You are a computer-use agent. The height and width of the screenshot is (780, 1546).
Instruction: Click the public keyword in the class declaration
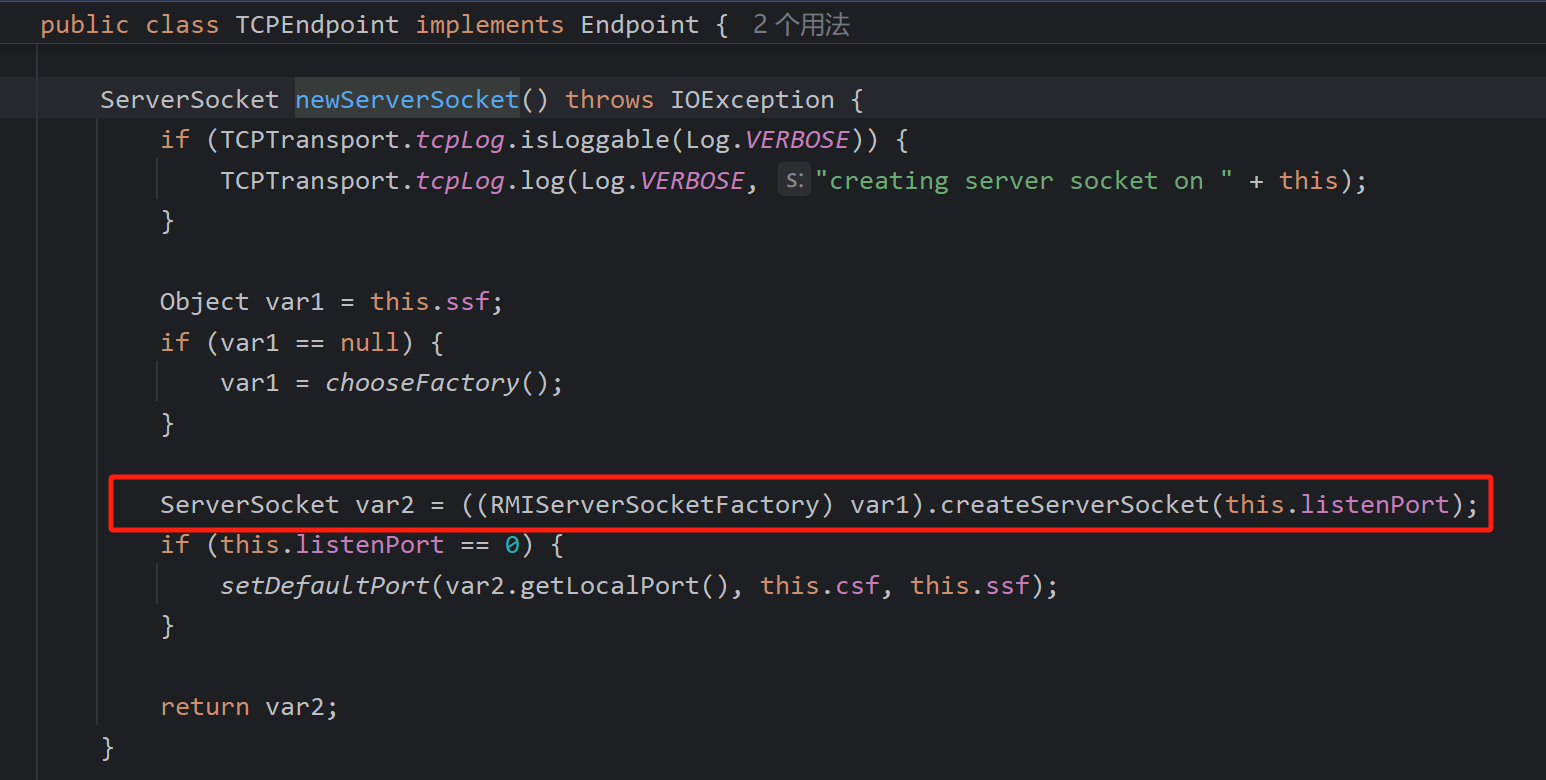[85, 25]
